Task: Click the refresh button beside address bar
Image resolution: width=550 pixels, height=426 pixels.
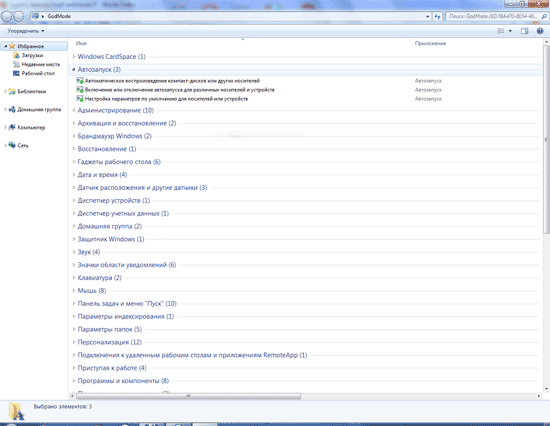Action: [x=437, y=16]
